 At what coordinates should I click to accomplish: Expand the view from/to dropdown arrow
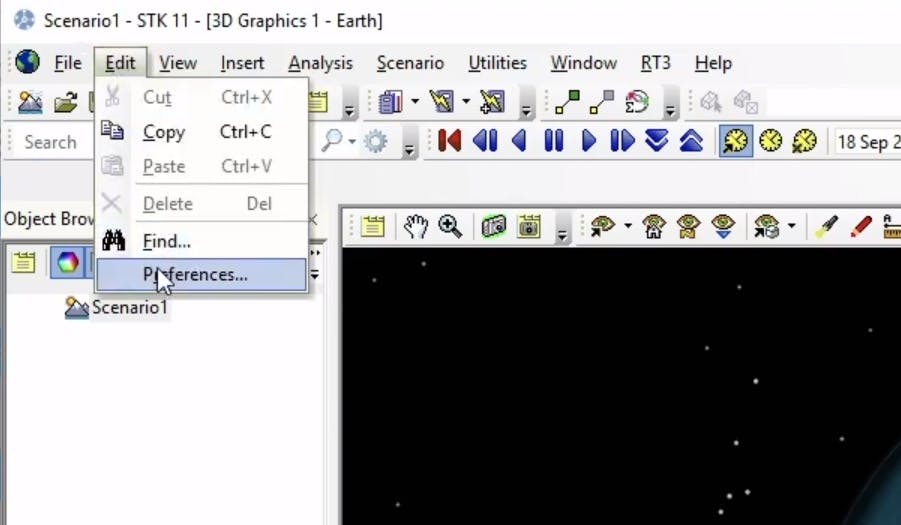(x=628, y=226)
